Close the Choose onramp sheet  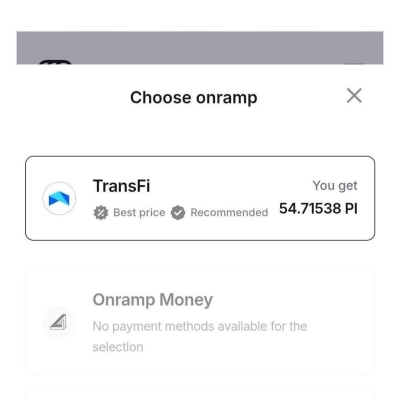pos(354,96)
